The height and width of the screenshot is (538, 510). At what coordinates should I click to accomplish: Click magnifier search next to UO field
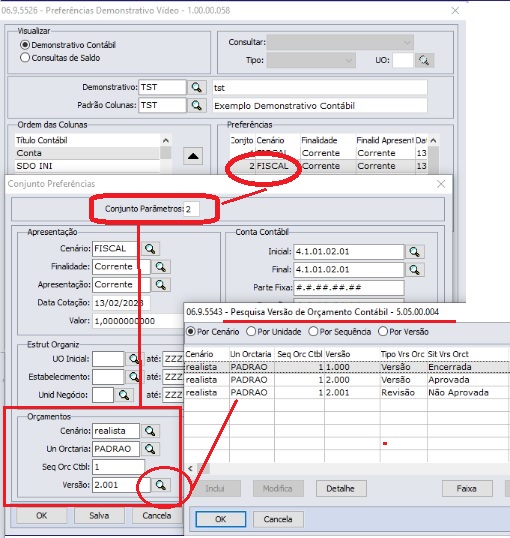[x=424, y=60]
